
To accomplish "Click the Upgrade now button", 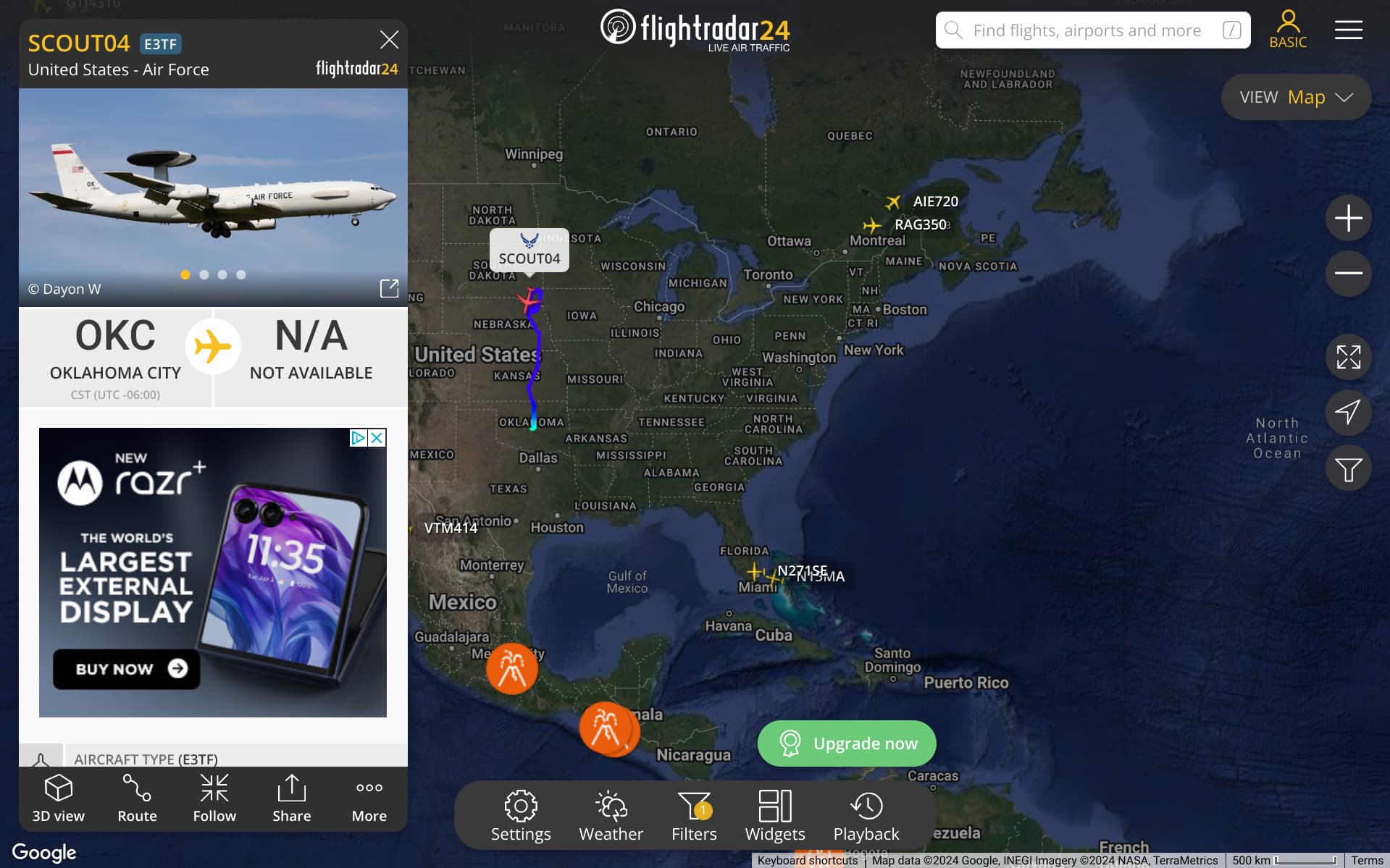I will point(847,743).
